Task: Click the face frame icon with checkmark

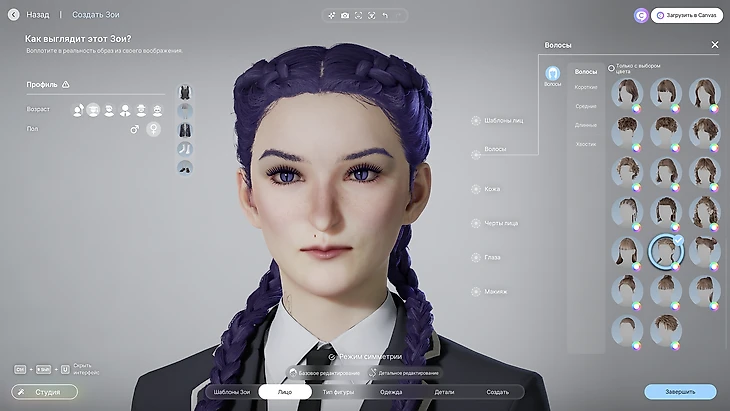Action: pos(372,15)
